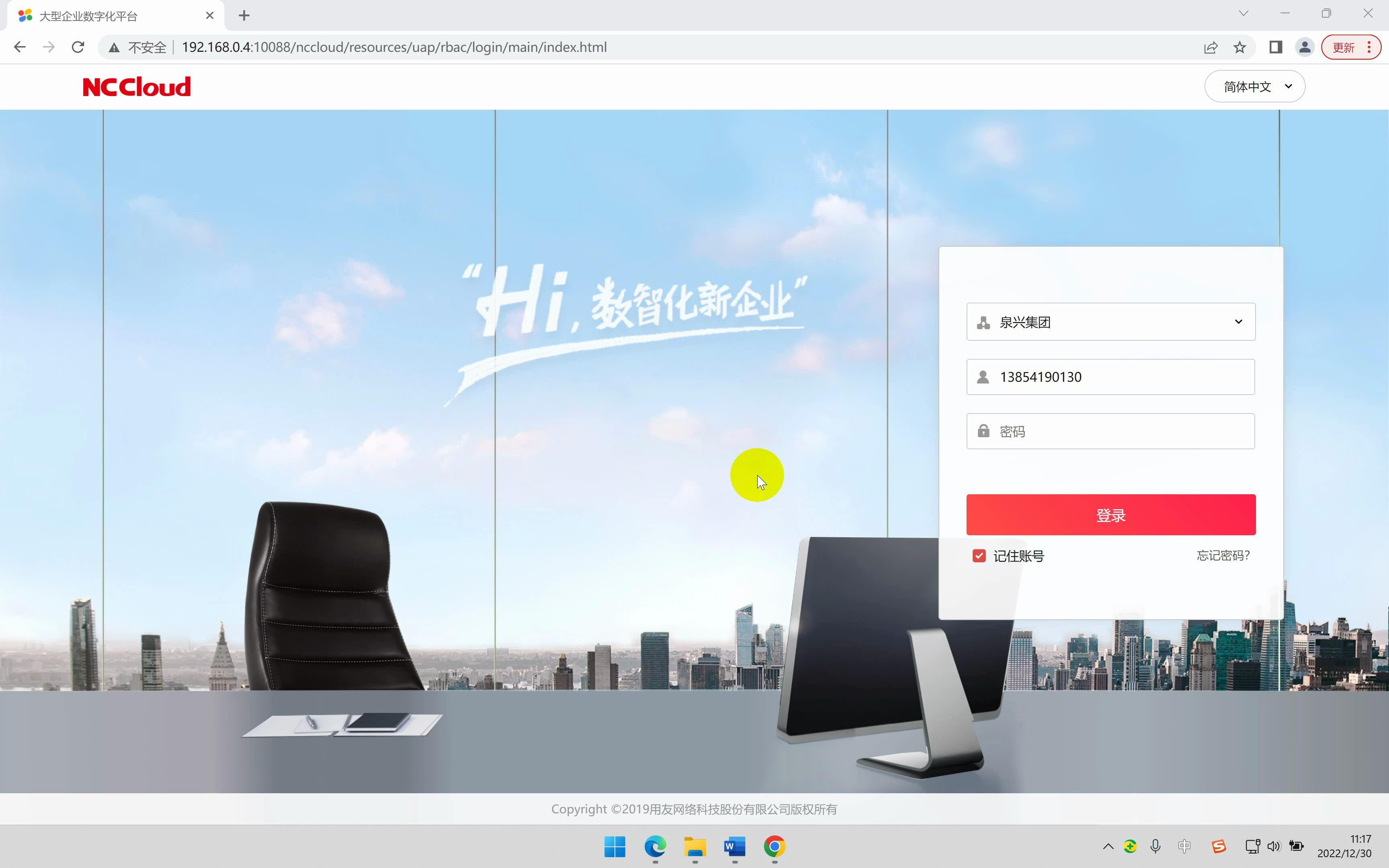Click the Windows Start button
The width and height of the screenshot is (1389, 868).
click(615, 846)
